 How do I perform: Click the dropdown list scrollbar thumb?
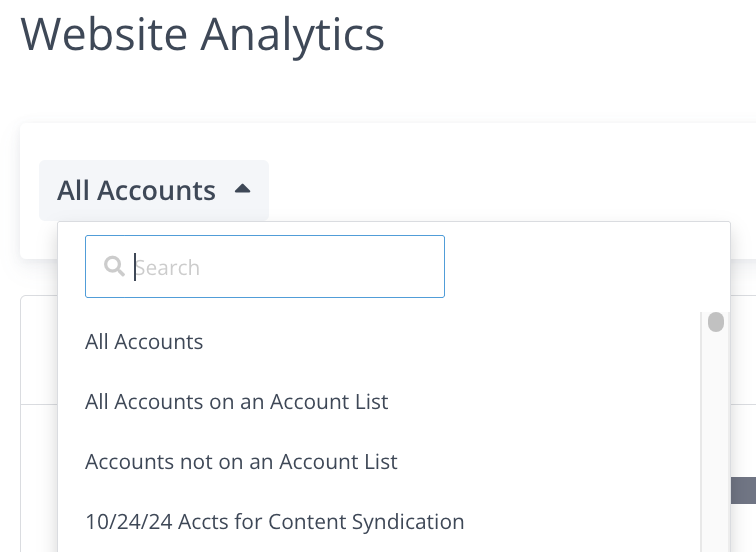716,322
